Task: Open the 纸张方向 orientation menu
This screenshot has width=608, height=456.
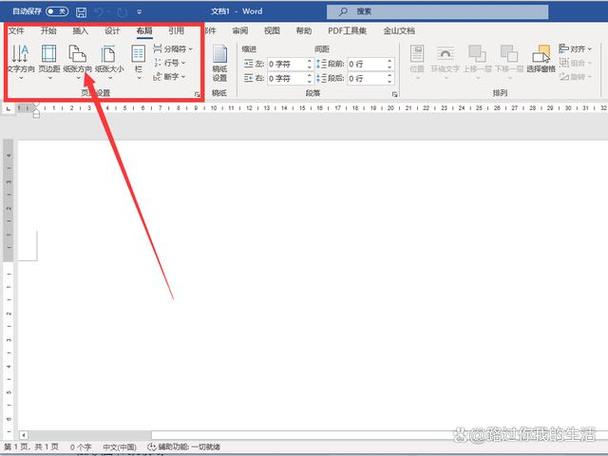Action: [78, 61]
